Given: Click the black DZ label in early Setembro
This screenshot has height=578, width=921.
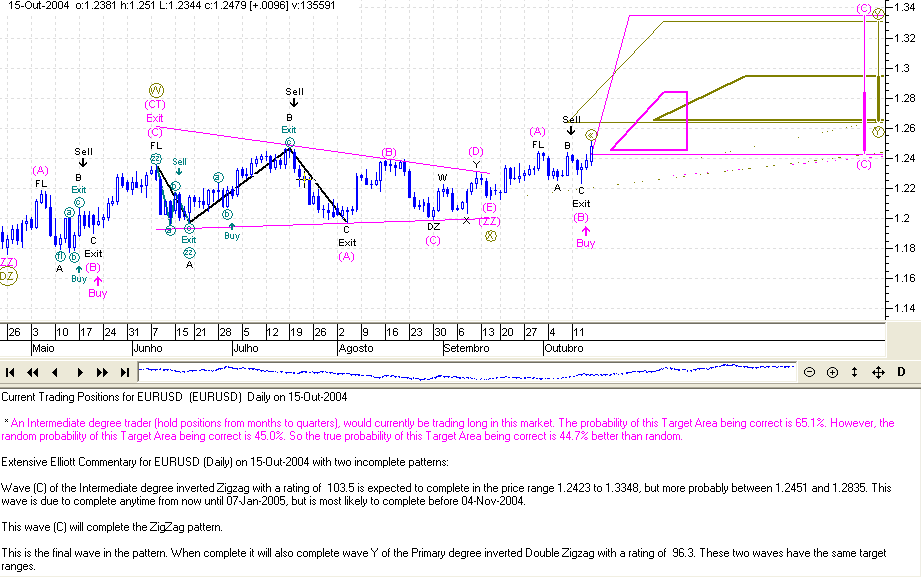Looking at the screenshot, I should 433,227.
